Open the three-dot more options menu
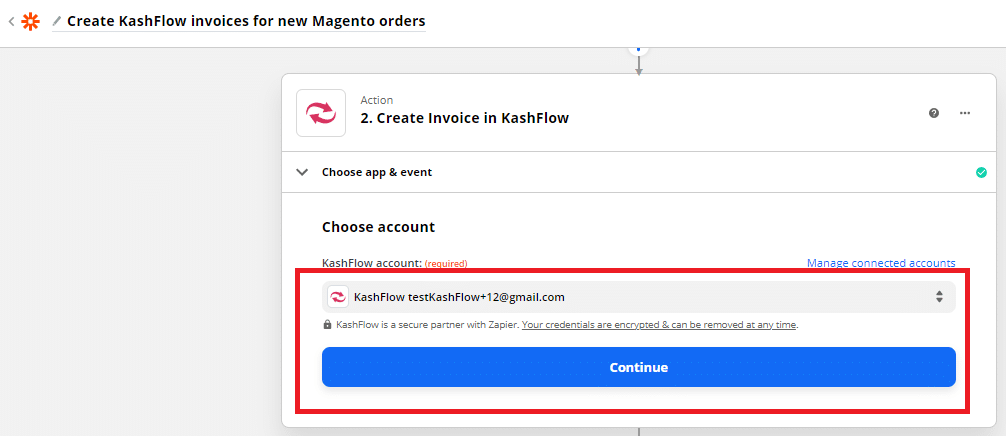The image size is (1006, 436). (x=965, y=113)
